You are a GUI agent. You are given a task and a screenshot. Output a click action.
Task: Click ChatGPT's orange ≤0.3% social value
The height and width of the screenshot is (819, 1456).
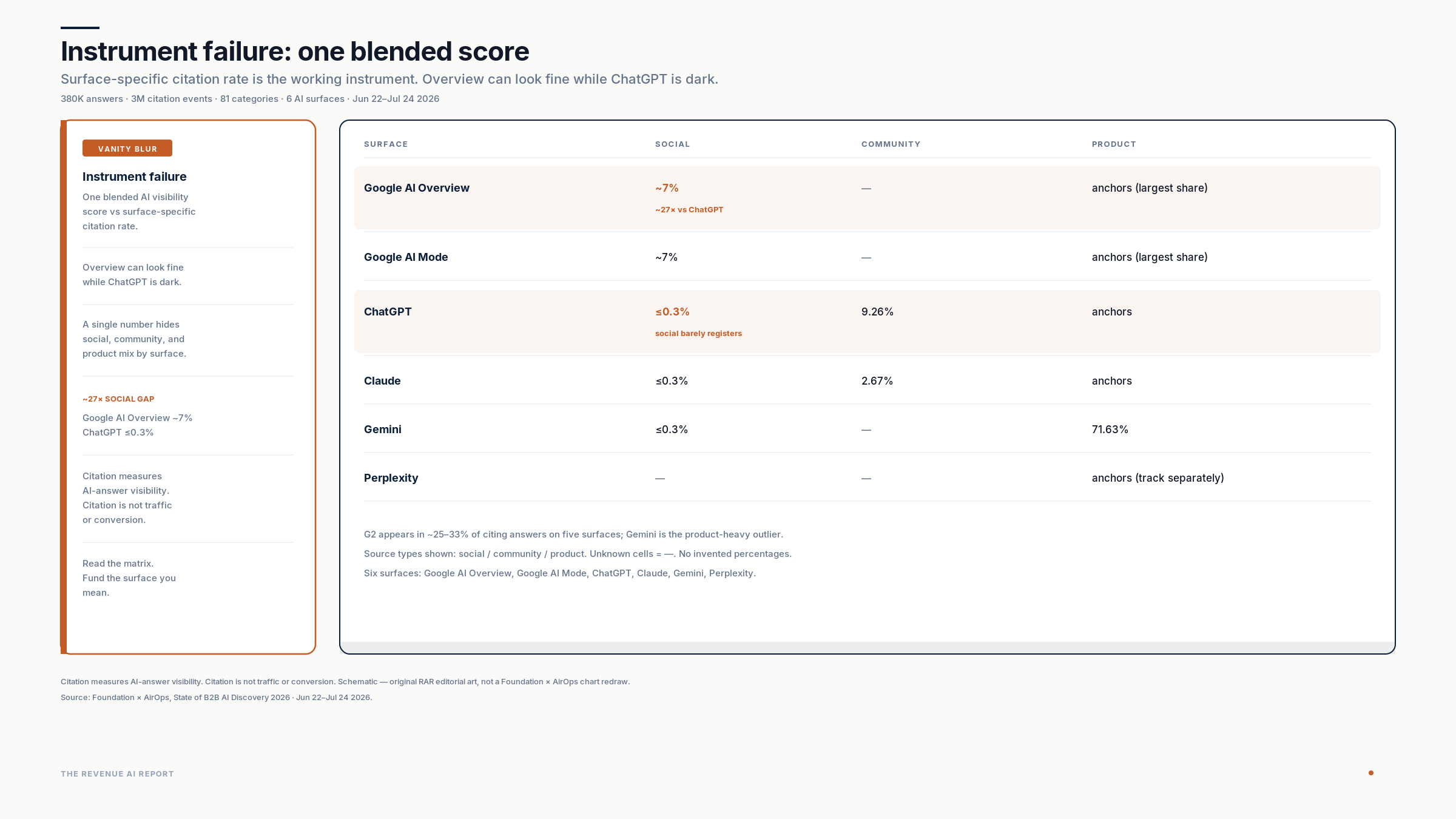pyautogui.click(x=672, y=312)
